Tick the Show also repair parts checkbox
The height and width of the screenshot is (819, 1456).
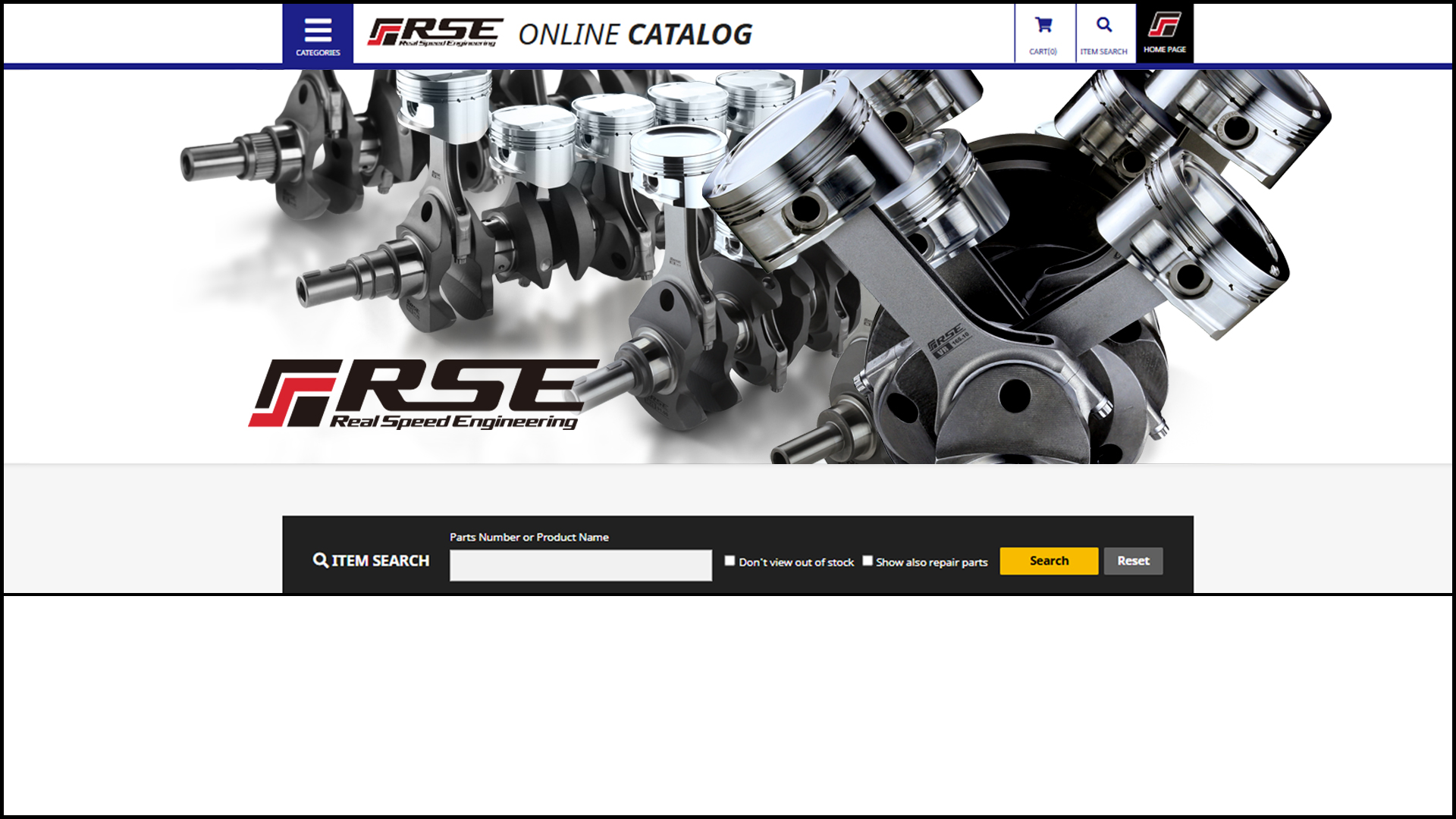pos(868,561)
